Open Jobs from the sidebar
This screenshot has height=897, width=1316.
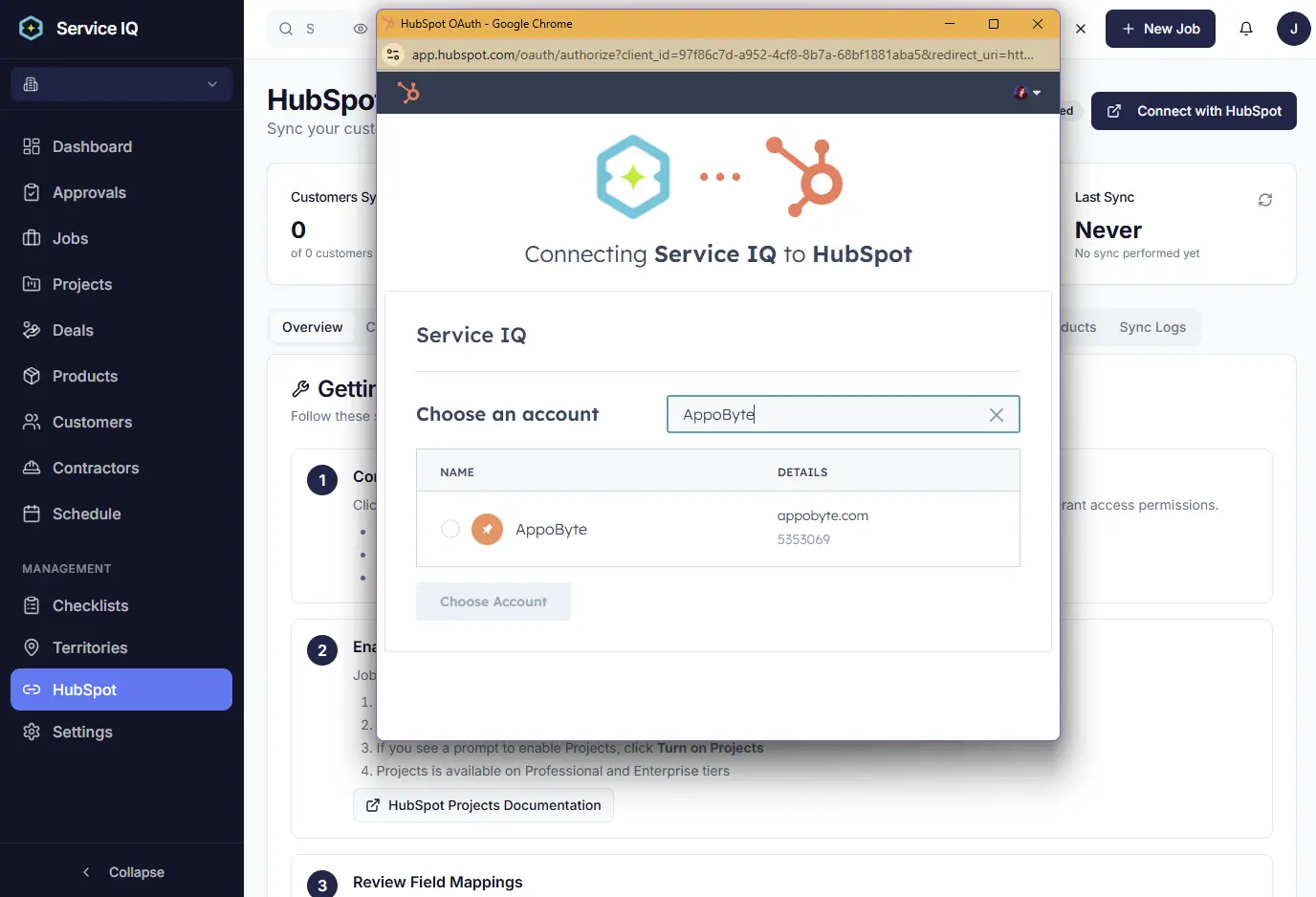click(x=121, y=238)
